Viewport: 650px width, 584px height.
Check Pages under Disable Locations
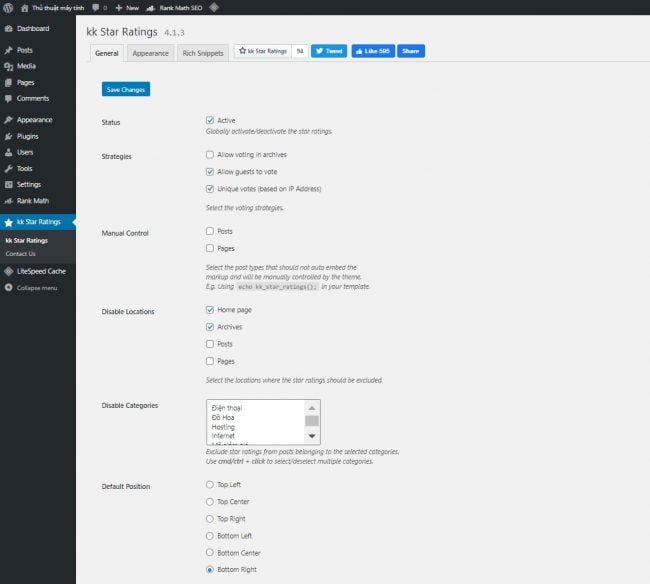point(210,361)
